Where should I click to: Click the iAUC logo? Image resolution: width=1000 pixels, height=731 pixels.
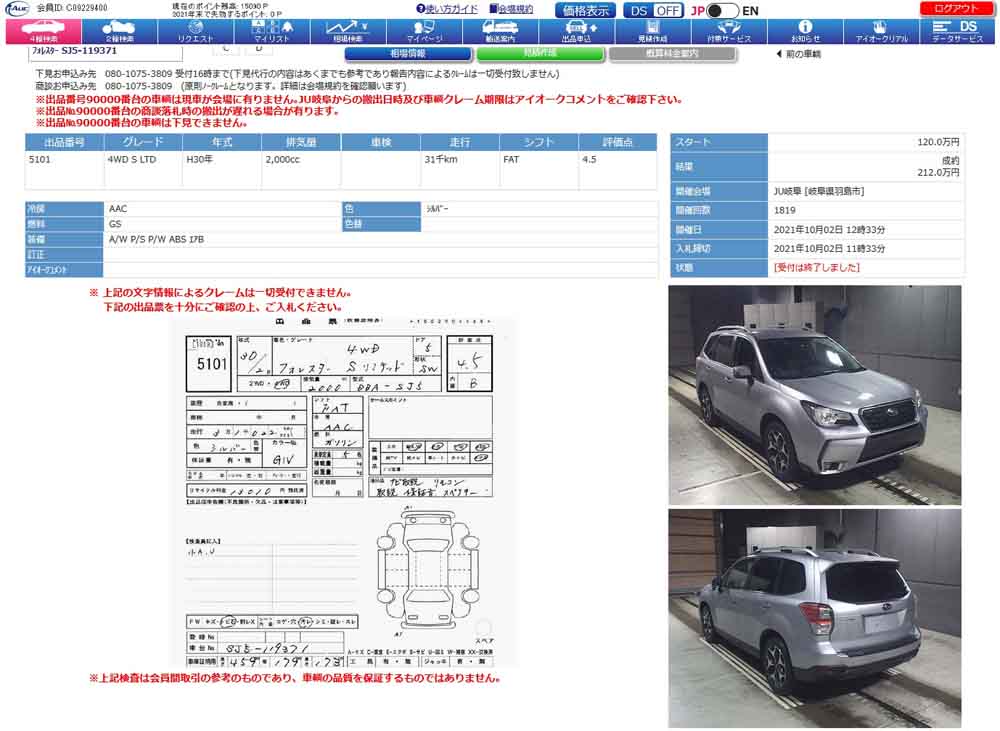(x=17, y=9)
